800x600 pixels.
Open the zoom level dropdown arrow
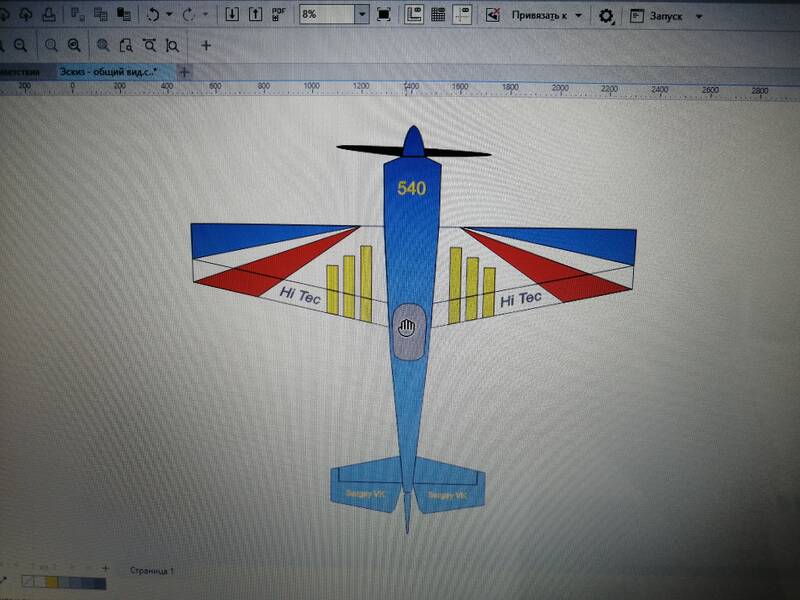pyautogui.click(x=361, y=15)
